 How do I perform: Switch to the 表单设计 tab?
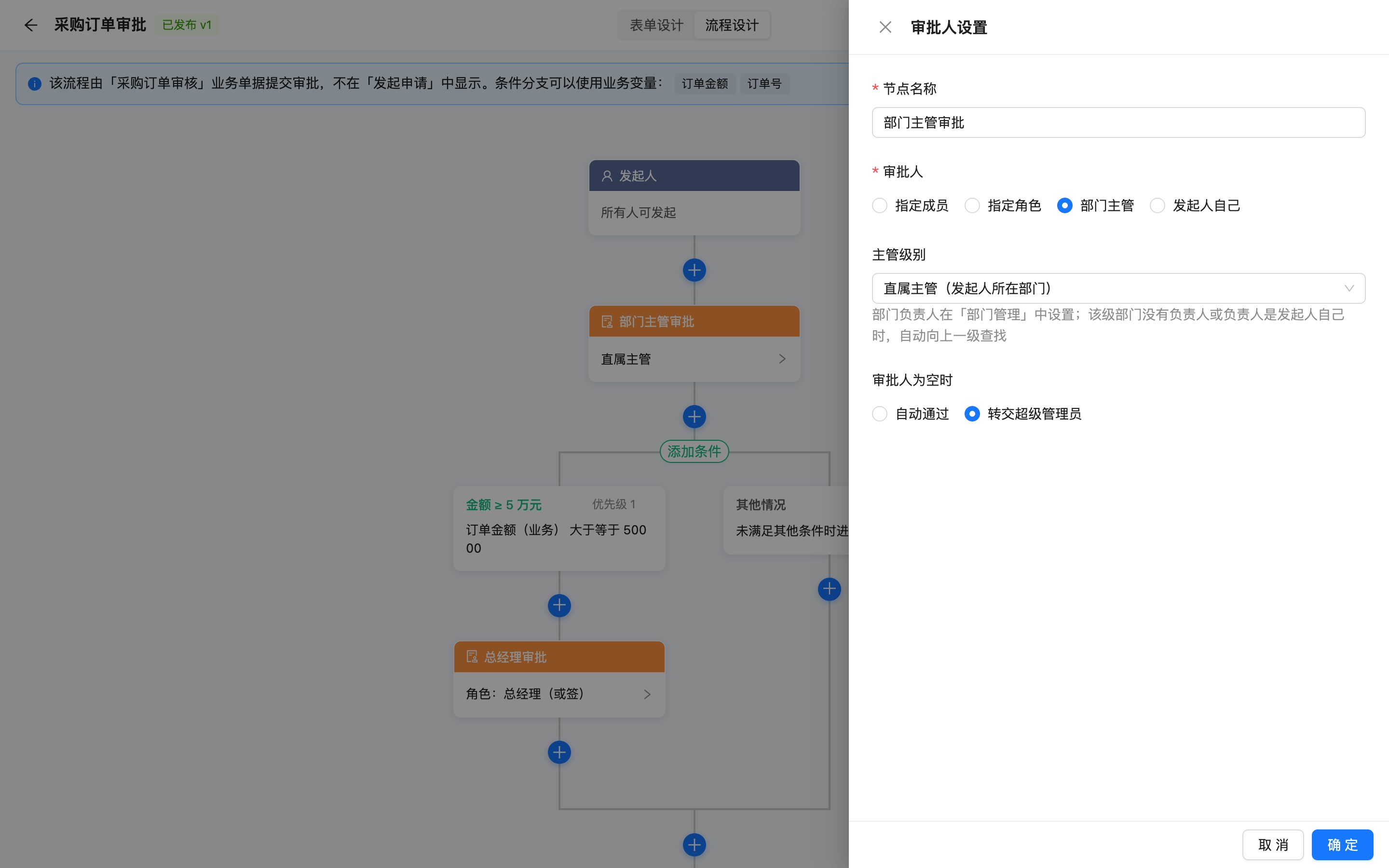tap(656, 25)
